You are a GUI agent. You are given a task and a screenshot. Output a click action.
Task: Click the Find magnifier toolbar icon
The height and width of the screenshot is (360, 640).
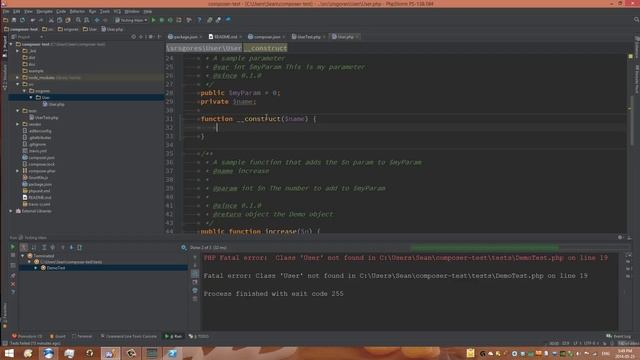point(78,20)
